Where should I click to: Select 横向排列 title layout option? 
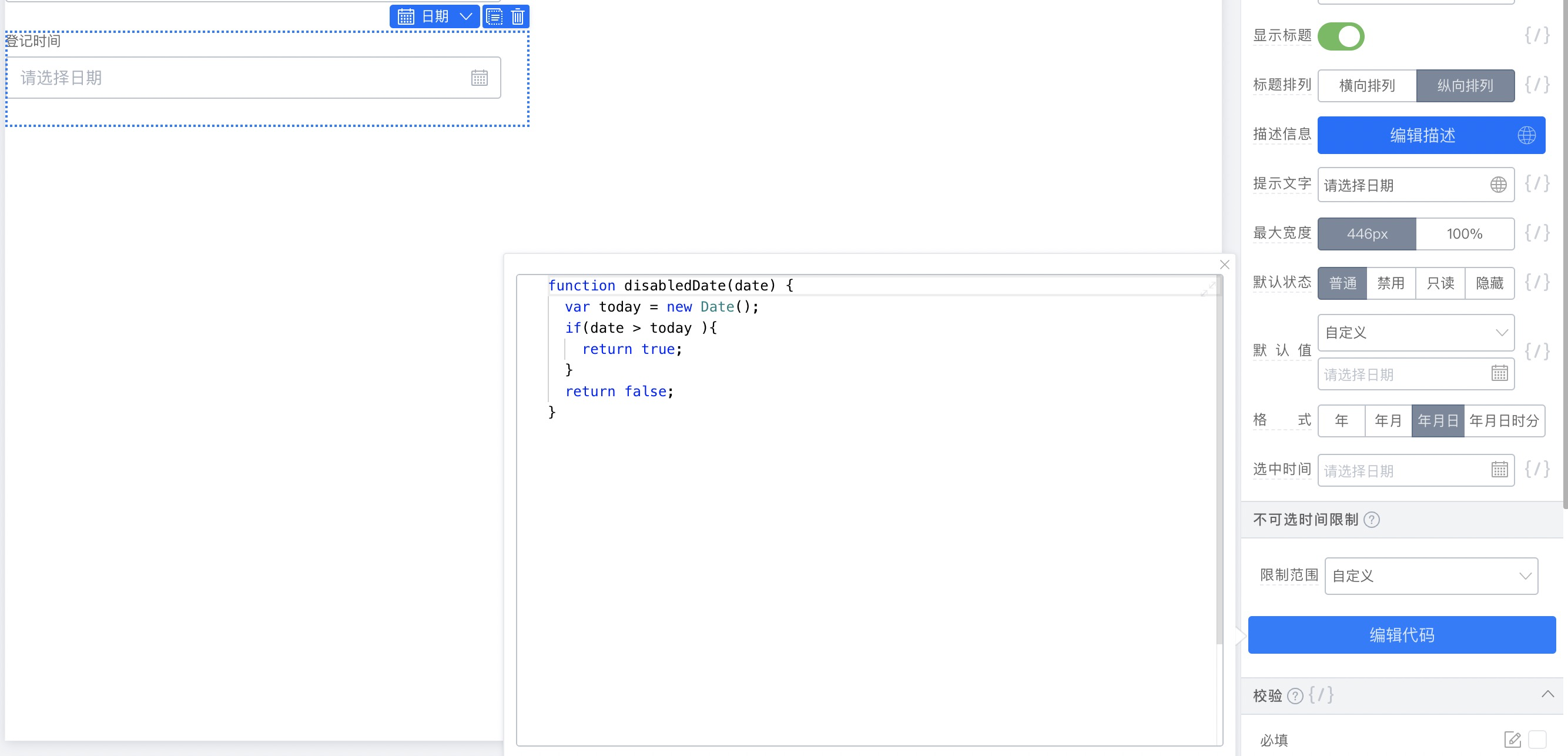point(1366,86)
